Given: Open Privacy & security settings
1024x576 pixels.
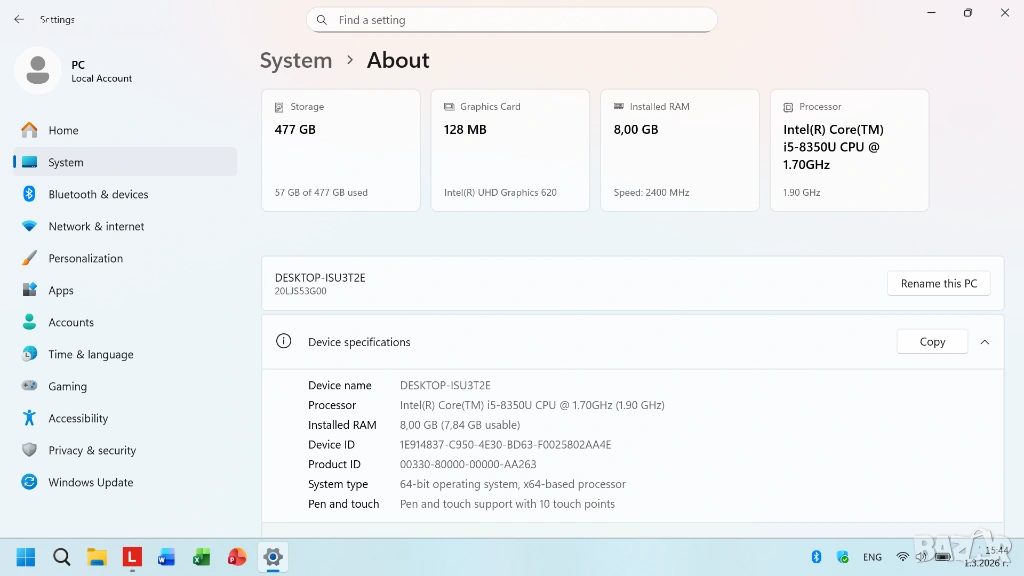Looking at the screenshot, I should [x=92, y=450].
